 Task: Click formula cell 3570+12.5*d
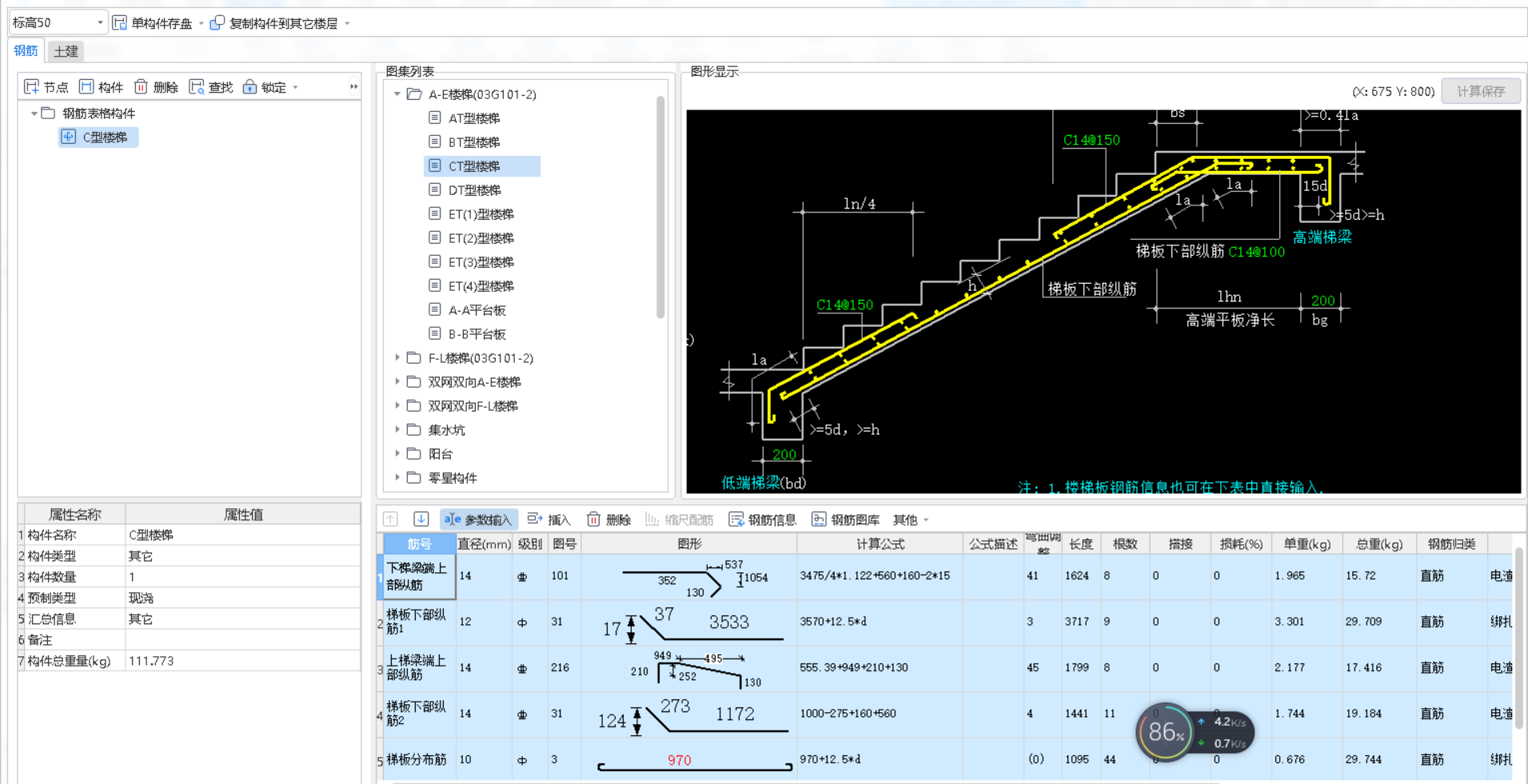(x=880, y=622)
